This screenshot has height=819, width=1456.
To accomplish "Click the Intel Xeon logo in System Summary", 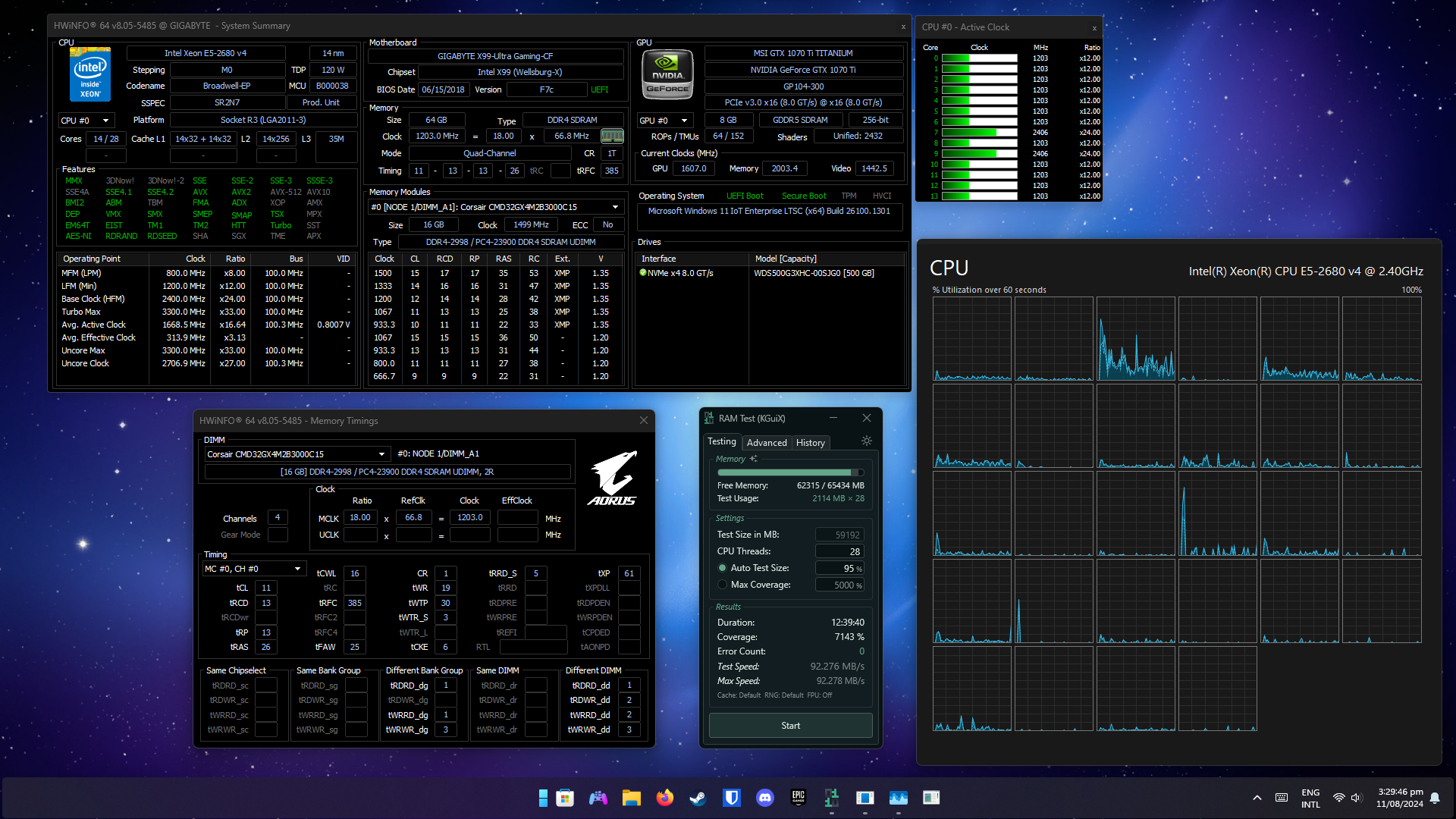I will pos(90,74).
